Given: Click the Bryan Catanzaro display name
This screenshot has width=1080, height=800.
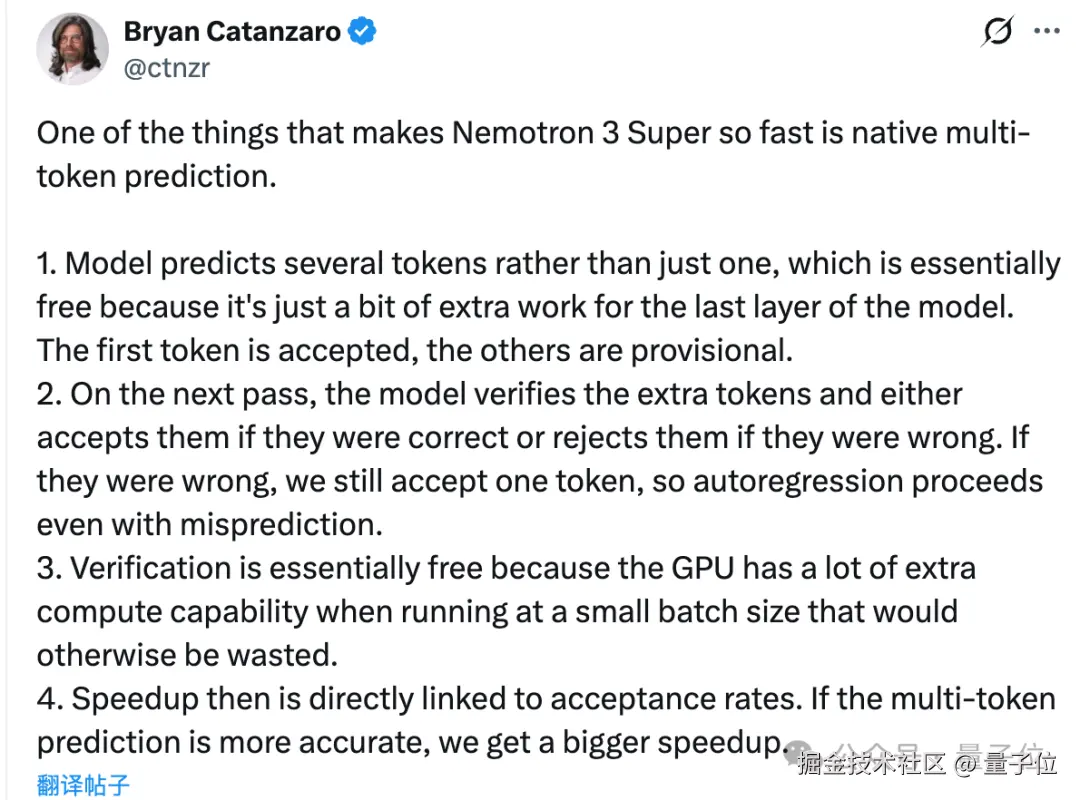Looking at the screenshot, I should (232, 33).
